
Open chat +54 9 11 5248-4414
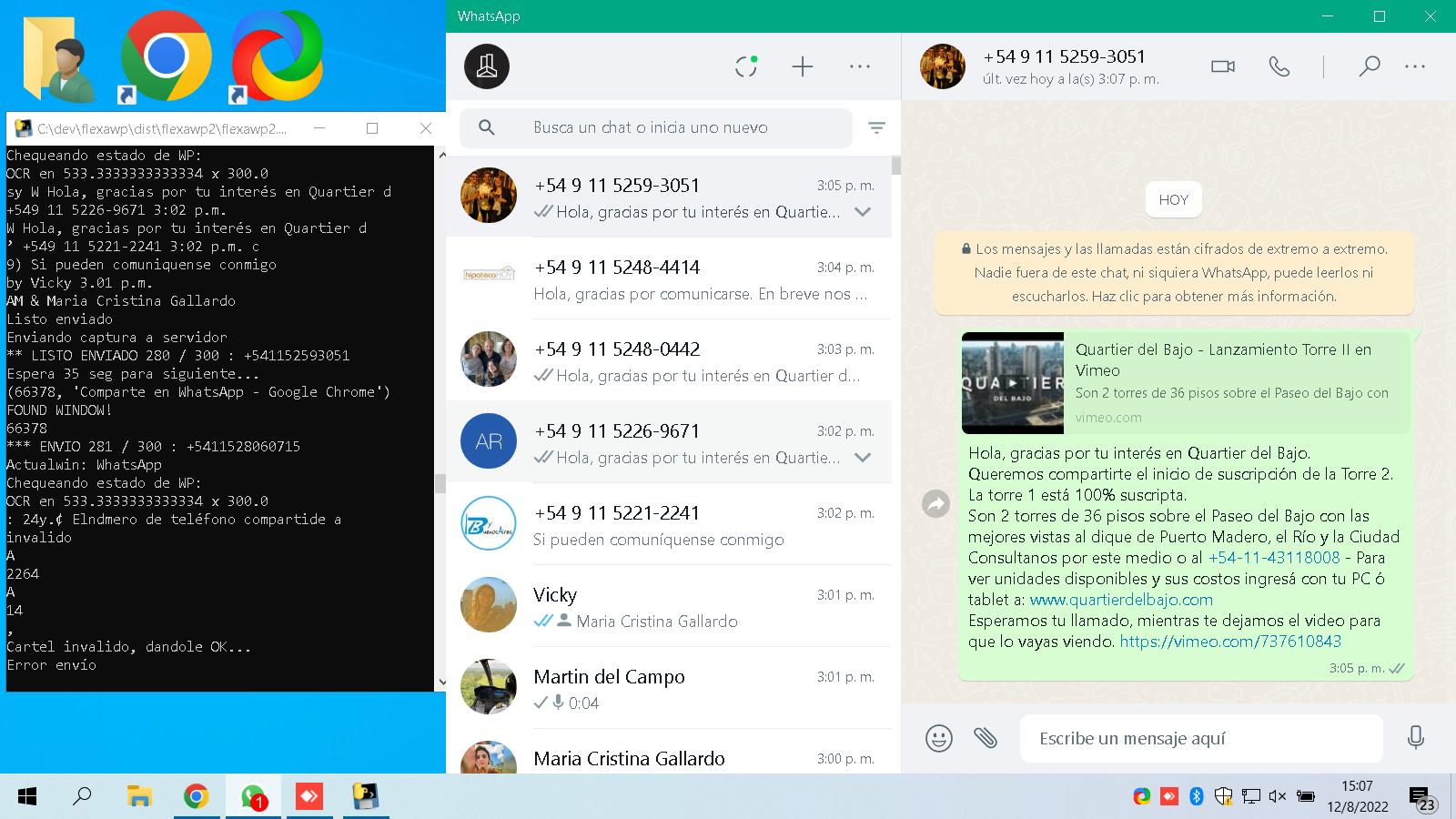tap(669, 278)
